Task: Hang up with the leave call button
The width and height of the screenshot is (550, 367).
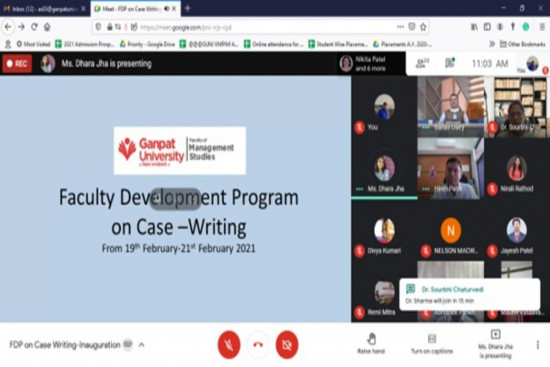Action: 258,345
